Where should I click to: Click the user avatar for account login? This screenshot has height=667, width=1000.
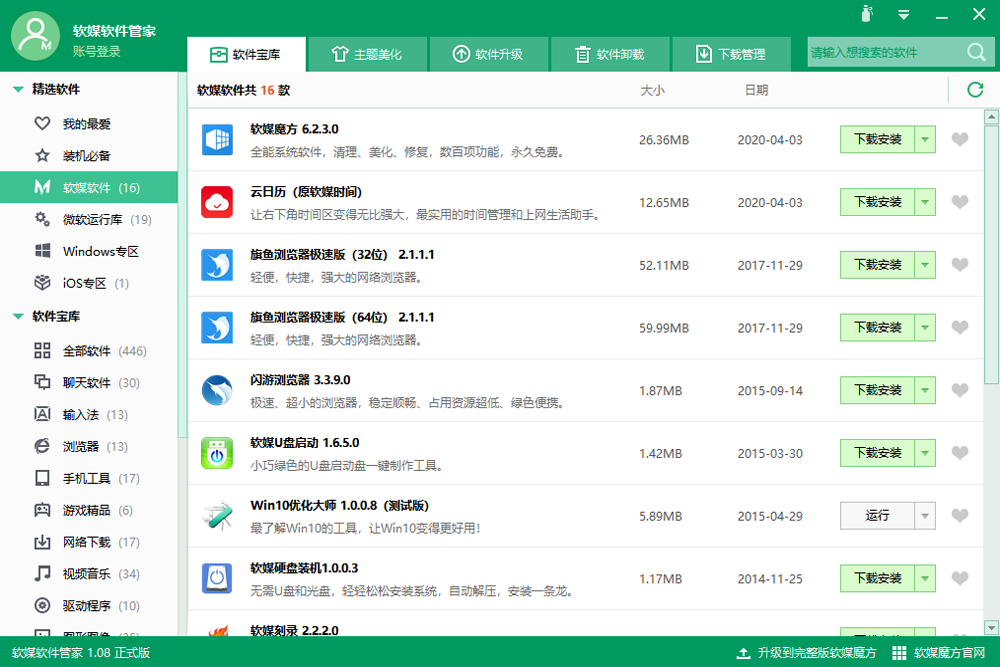tap(36, 36)
